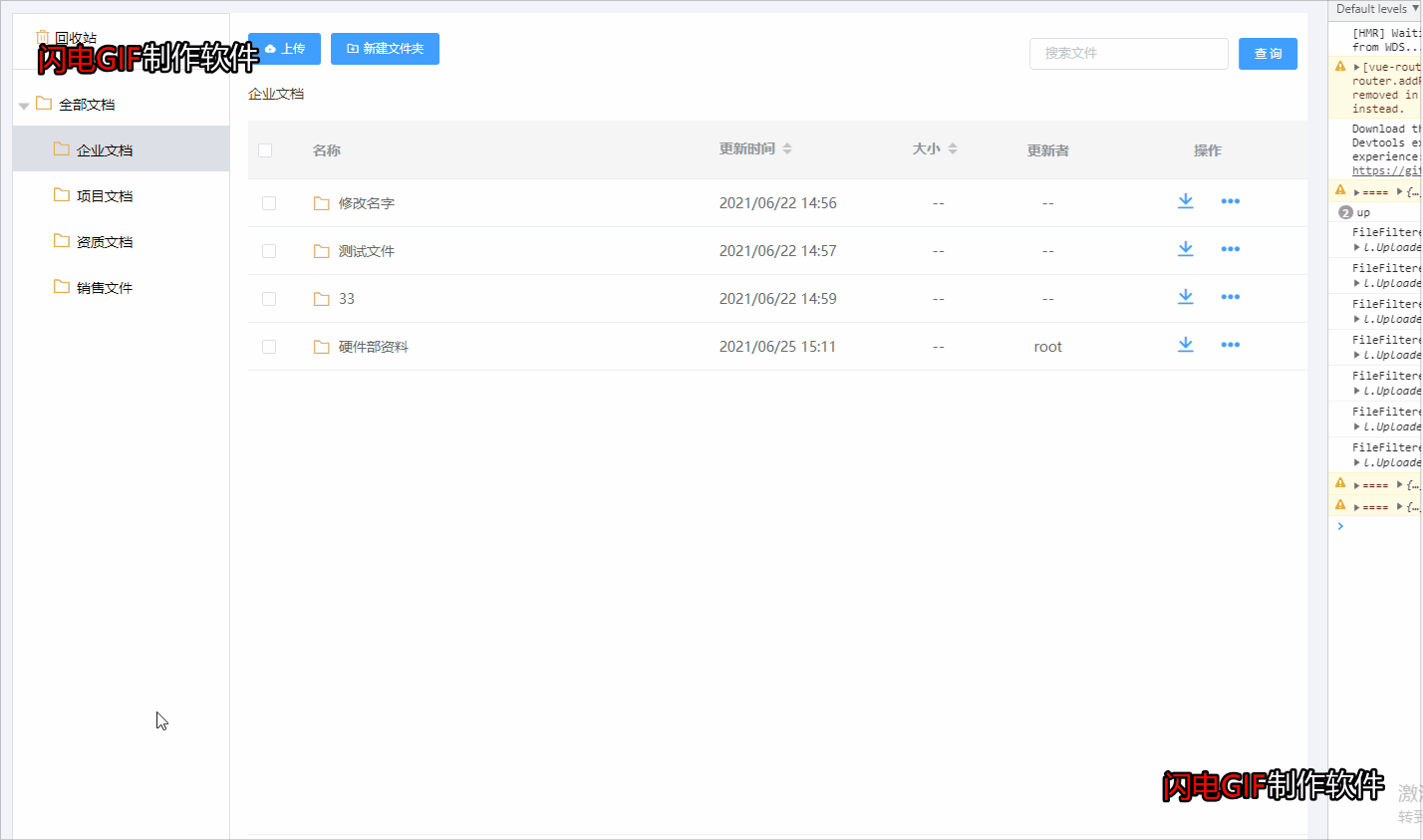Open the 回收站 recycle bin
The height and width of the screenshot is (840, 1423).
click(67, 38)
